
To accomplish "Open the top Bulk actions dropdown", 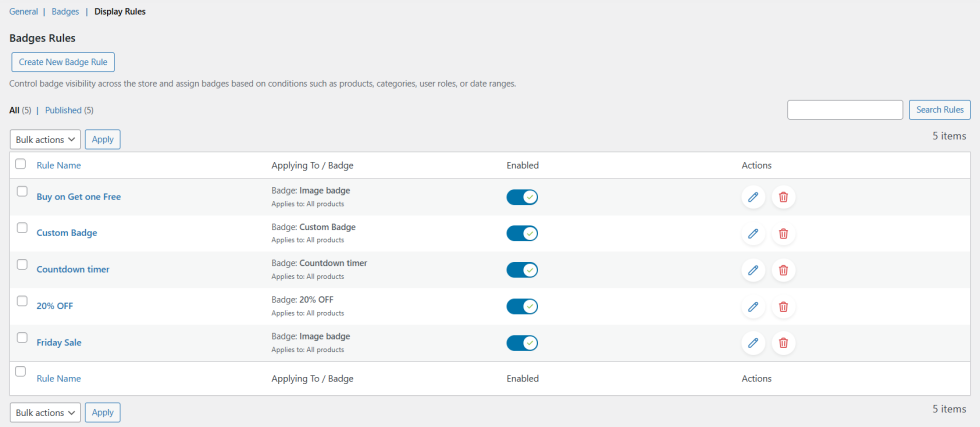I will [x=46, y=139].
